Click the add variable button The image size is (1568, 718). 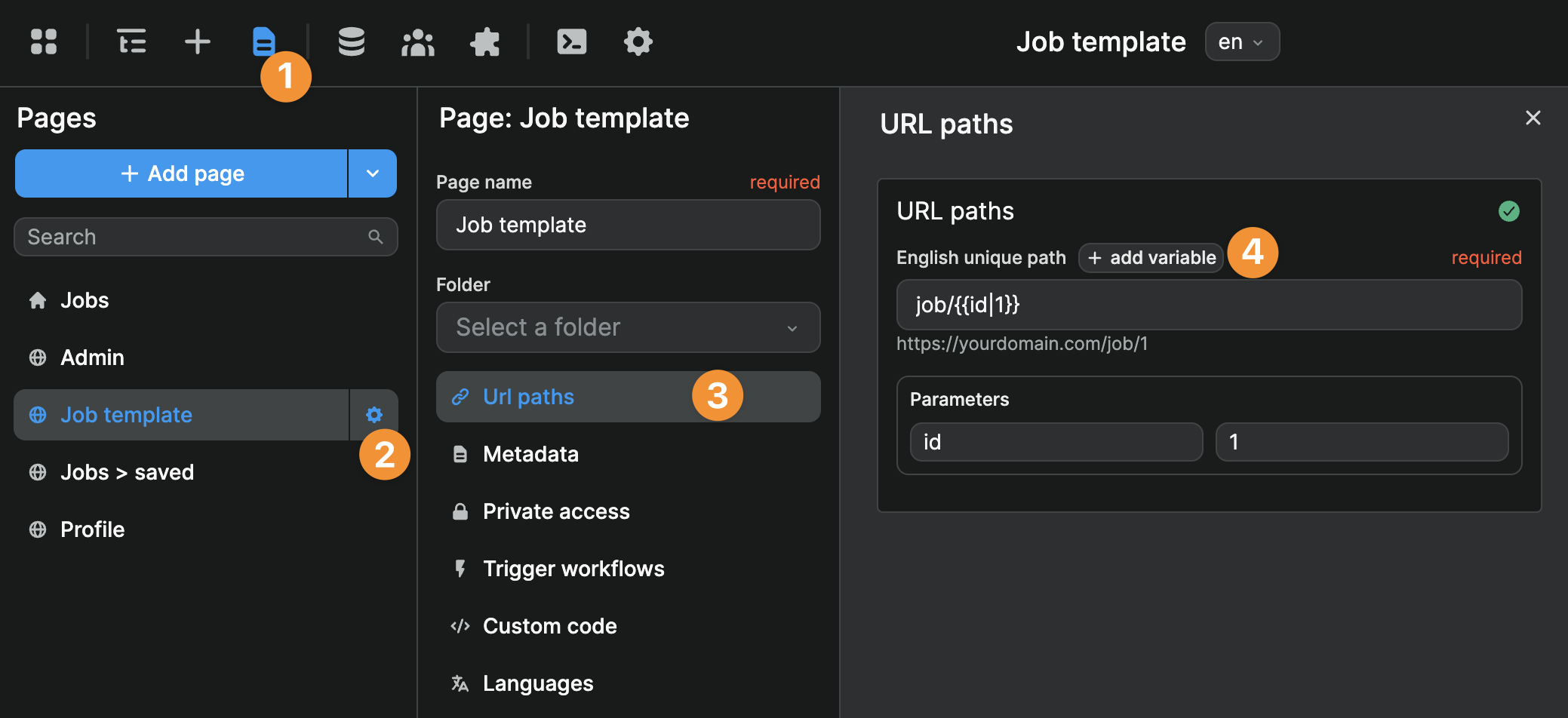pos(1150,257)
